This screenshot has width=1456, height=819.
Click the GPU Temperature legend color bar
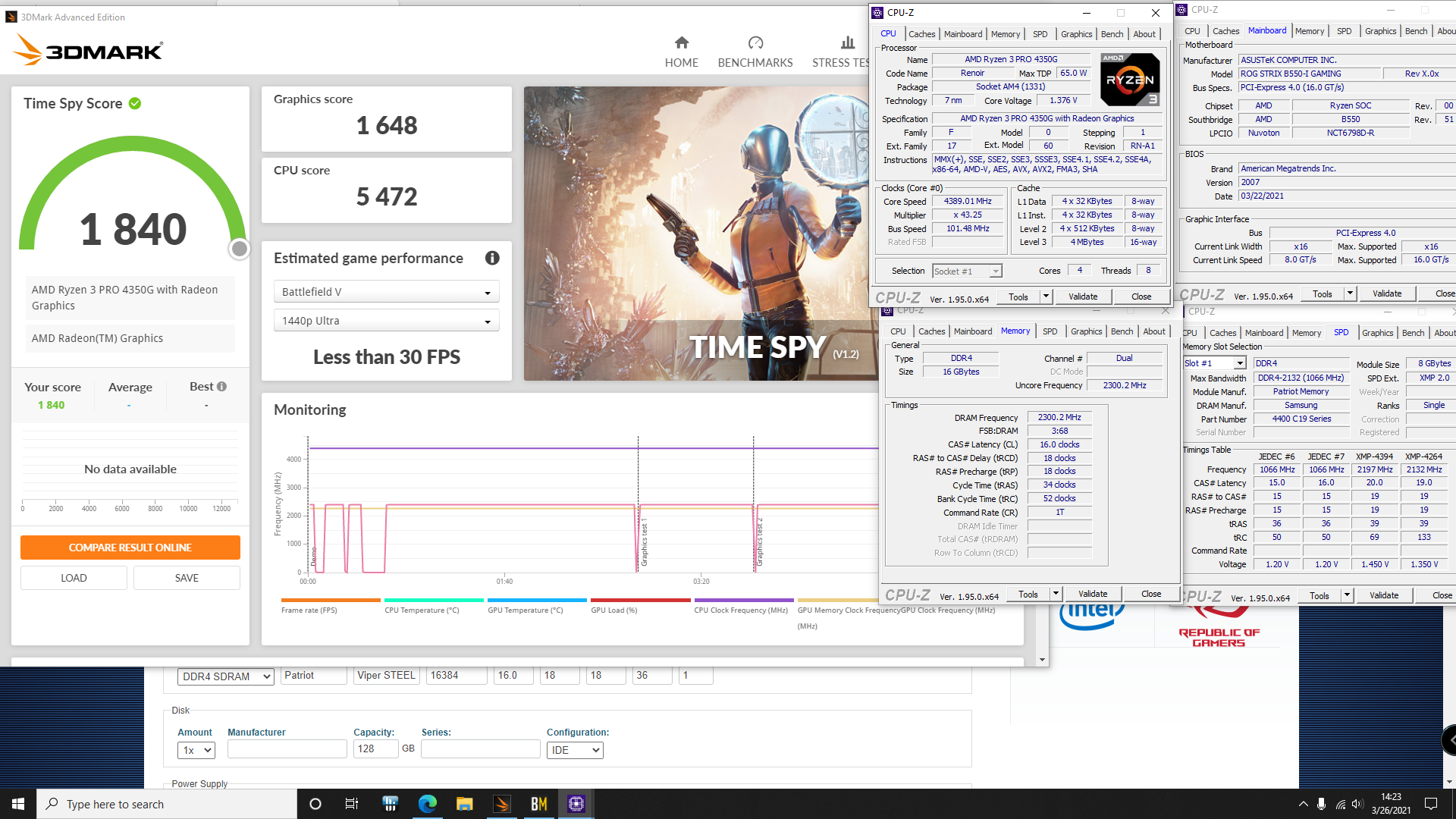coord(537,600)
